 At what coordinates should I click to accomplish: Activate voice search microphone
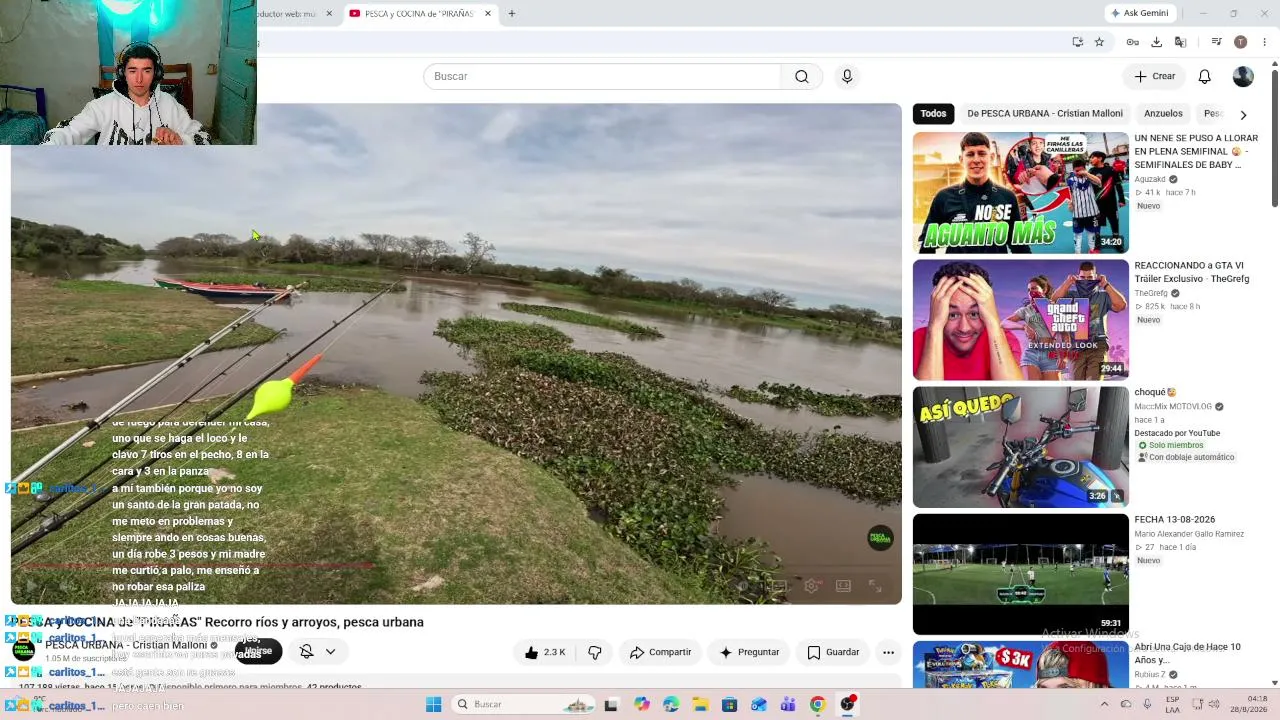coord(847,77)
